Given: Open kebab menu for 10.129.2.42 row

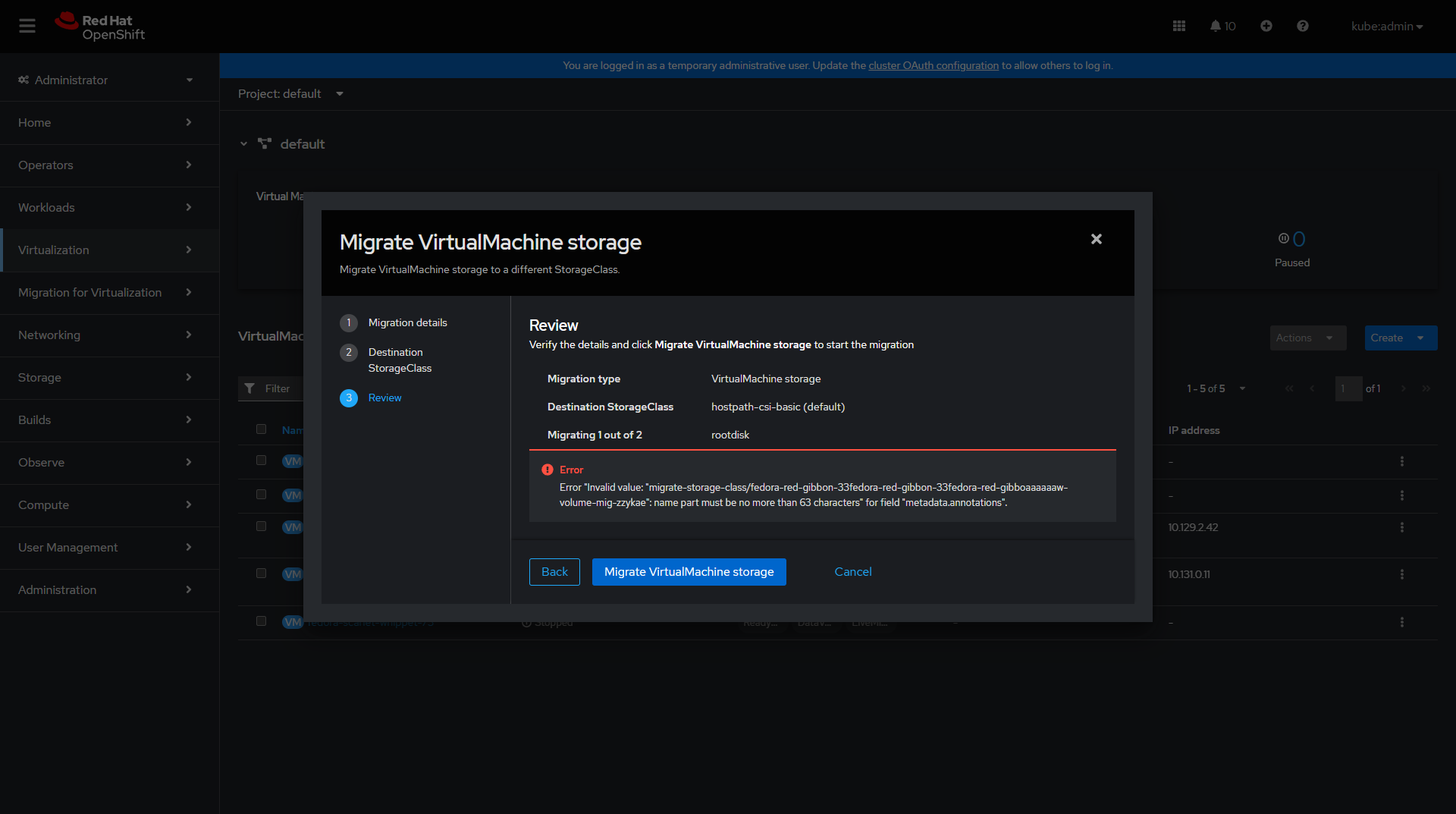Looking at the screenshot, I should click(1402, 527).
